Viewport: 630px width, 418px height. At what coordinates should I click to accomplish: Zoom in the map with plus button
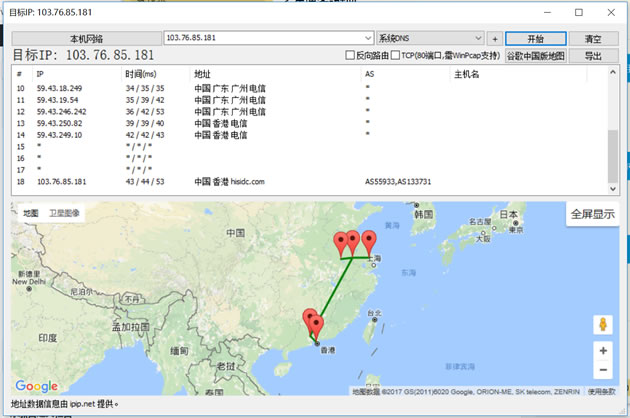coord(603,351)
